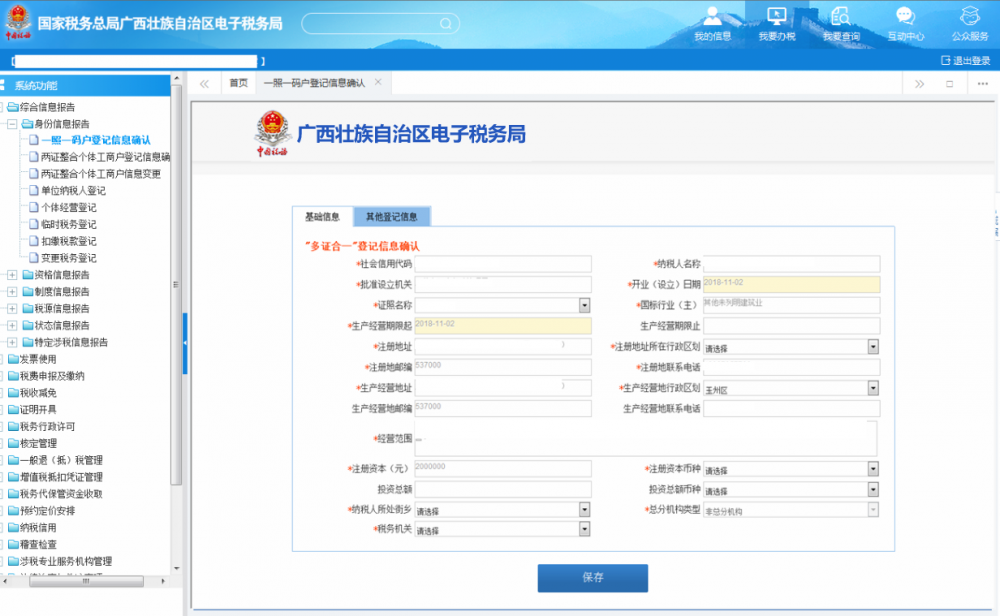Click the magnifier icon in search box
The width and height of the screenshot is (1000, 616).
tap(445, 23)
